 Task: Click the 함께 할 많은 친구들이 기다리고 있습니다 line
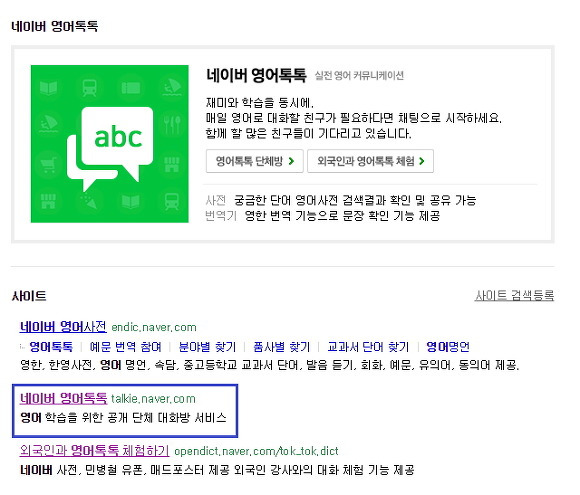pos(308,133)
